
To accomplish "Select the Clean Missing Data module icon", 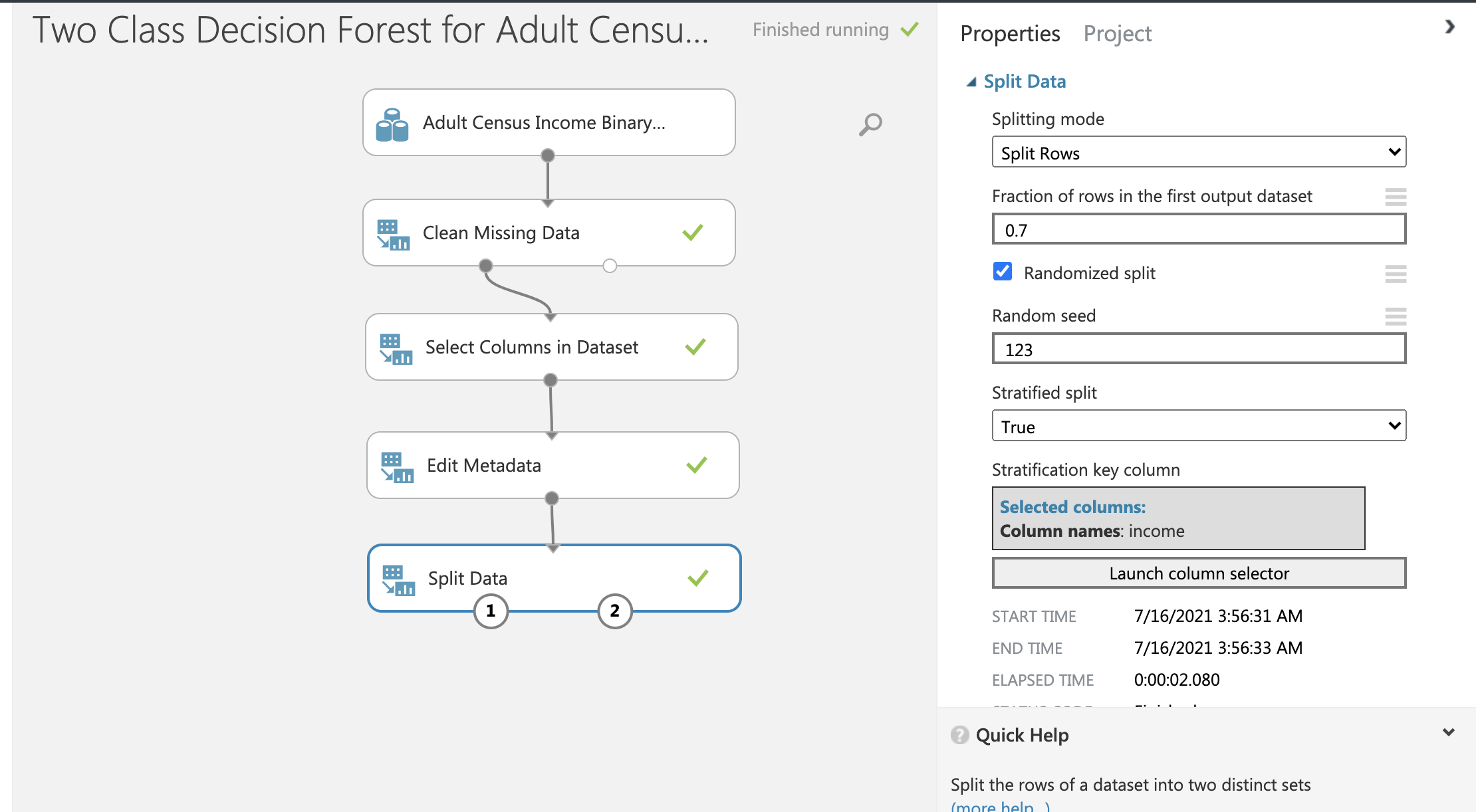I will [x=394, y=233].
